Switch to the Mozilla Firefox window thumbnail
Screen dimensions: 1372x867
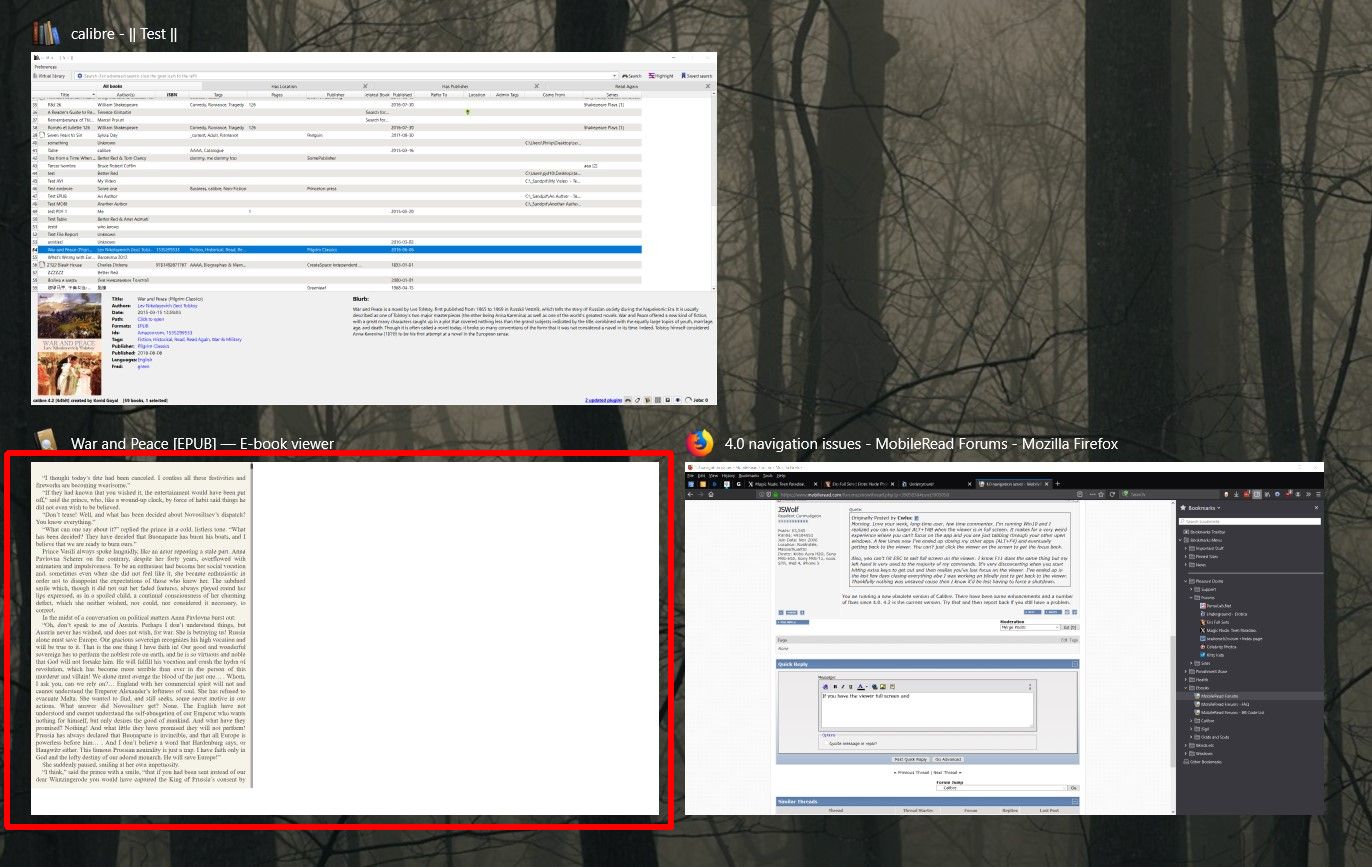tap(1004, 638)
